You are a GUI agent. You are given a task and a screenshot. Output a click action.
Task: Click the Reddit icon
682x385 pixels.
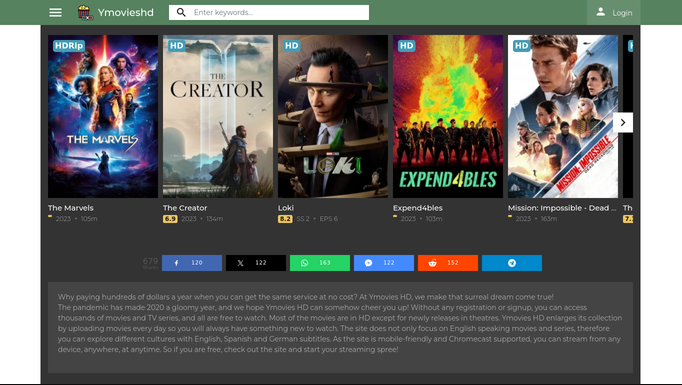click(x=432, y=263)
